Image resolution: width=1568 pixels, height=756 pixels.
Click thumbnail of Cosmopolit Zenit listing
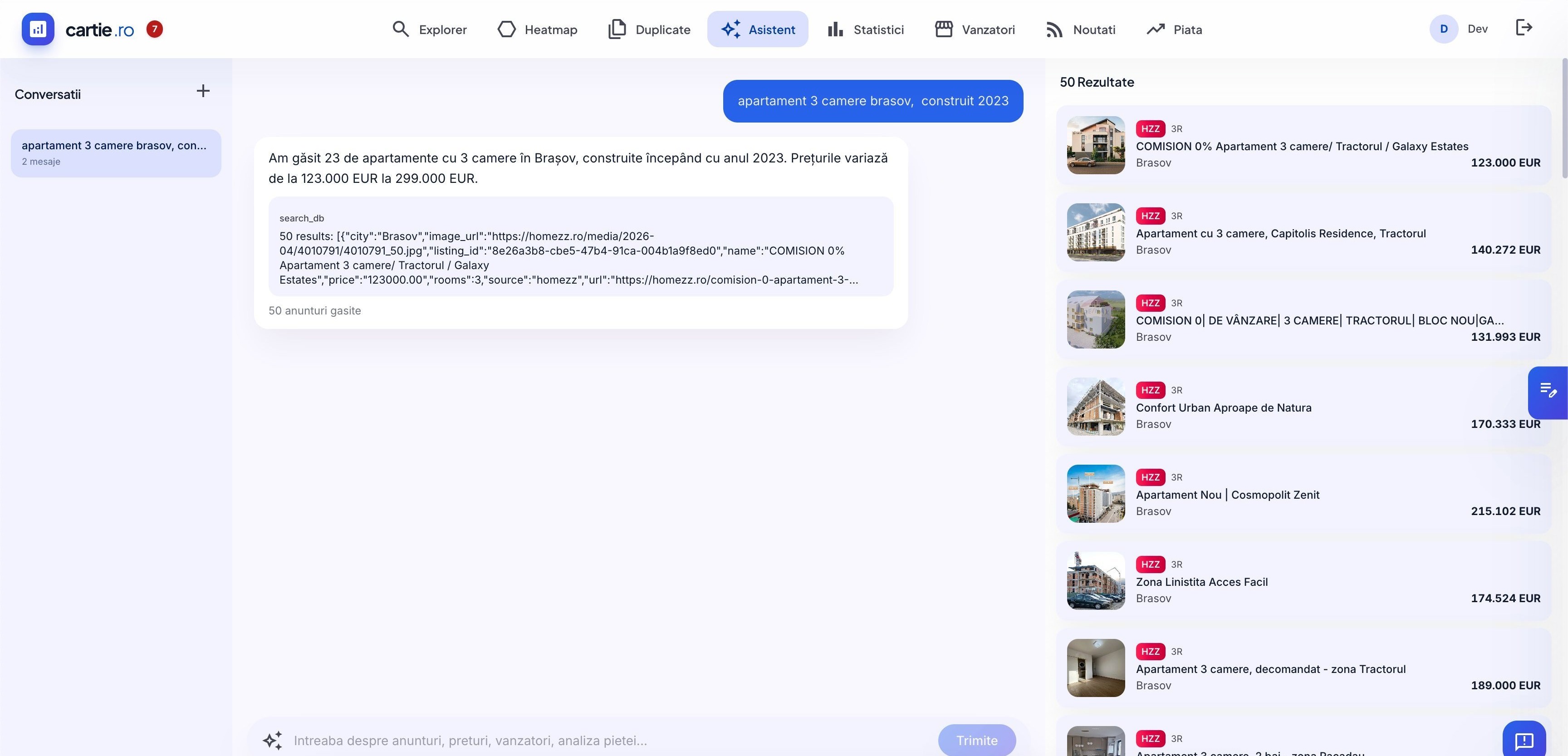1096,494
